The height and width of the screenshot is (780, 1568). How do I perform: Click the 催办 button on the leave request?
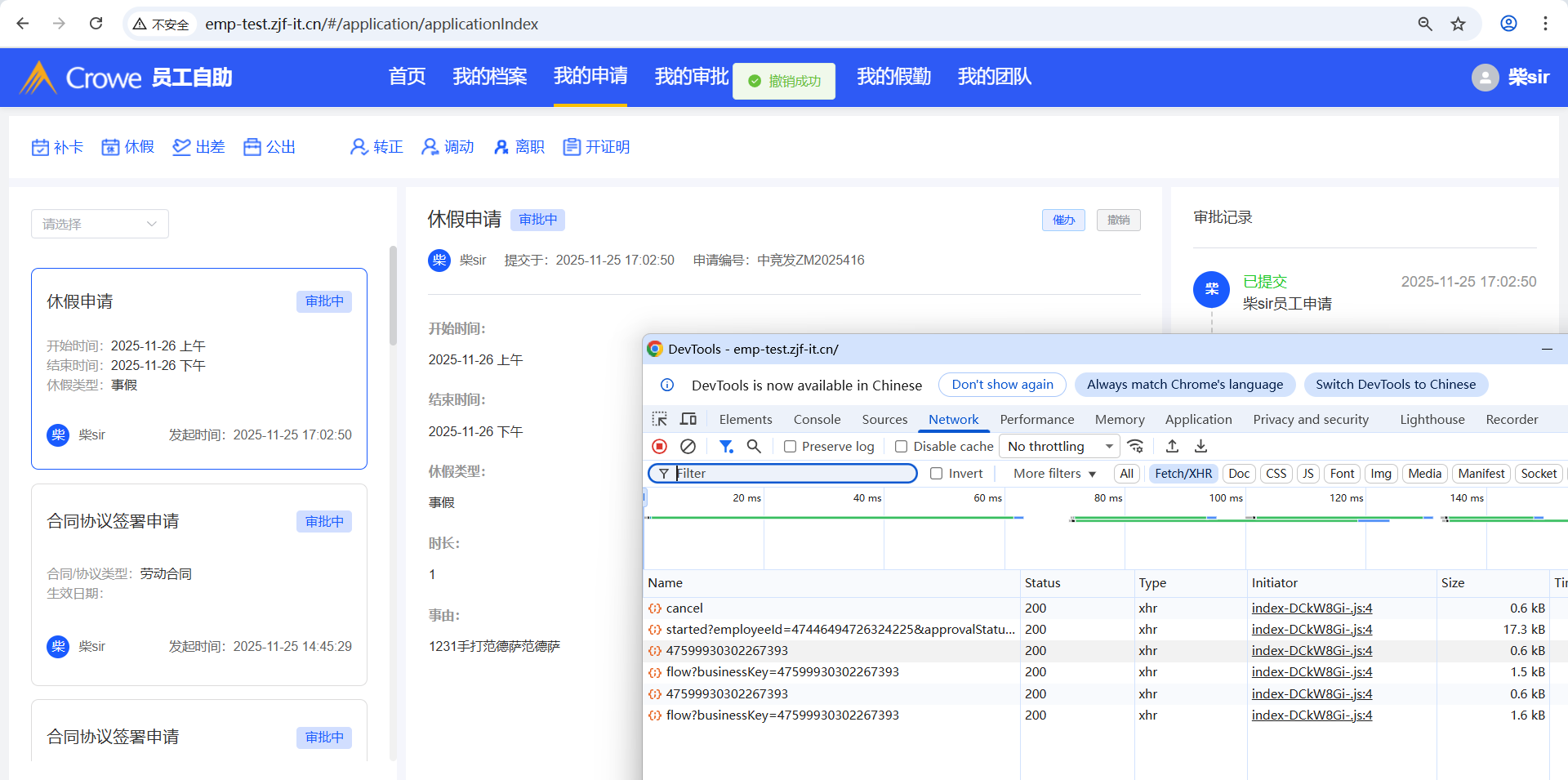pos(1063,220)
